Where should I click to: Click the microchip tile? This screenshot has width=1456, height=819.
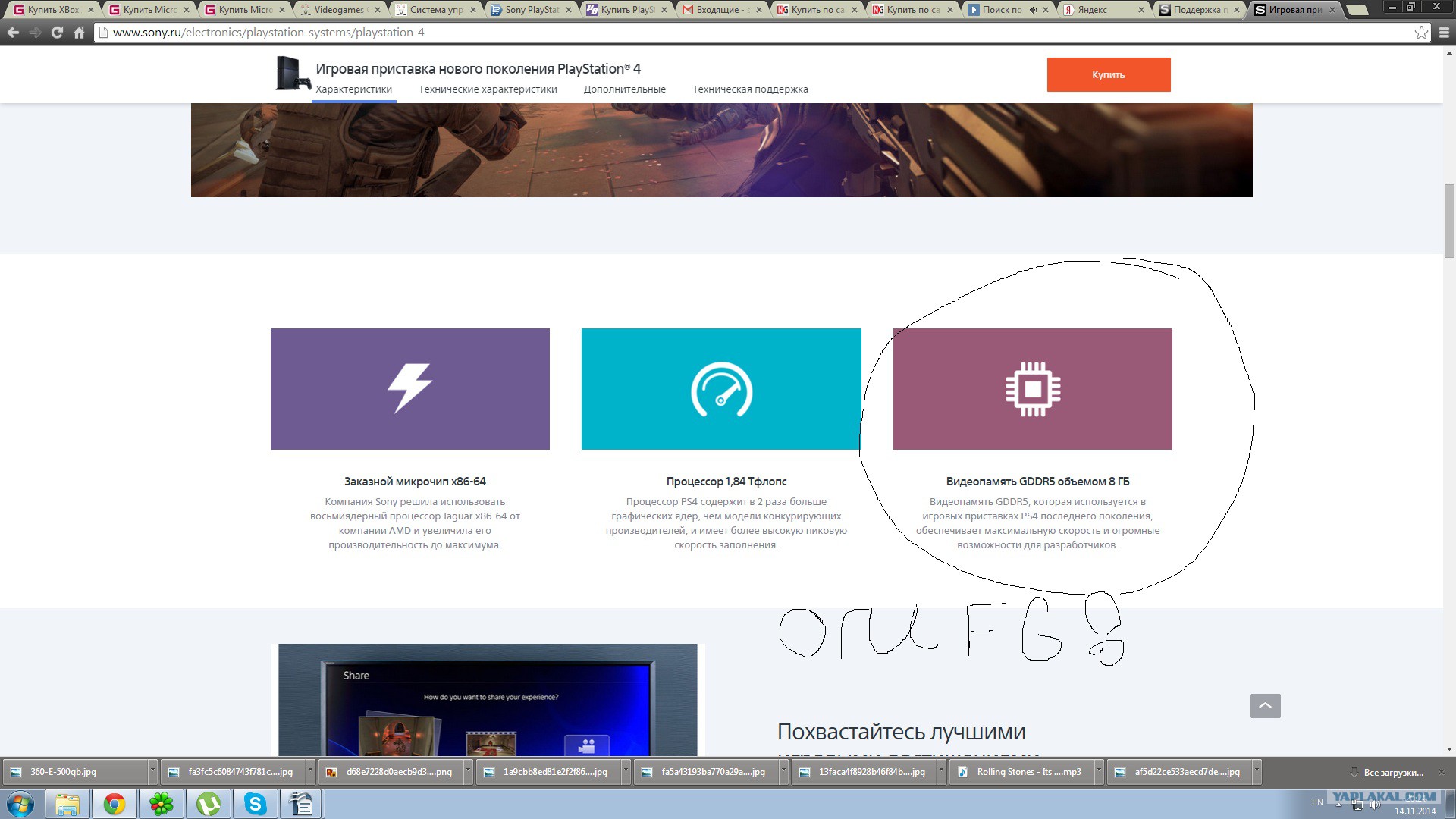pos(1033,389)
